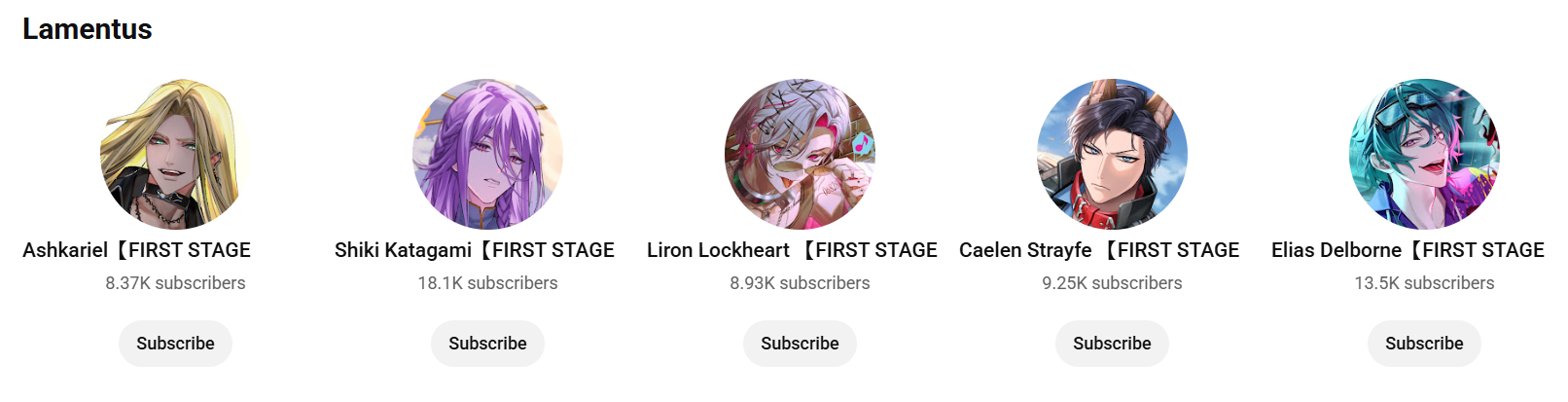This screenshot has width=1568, height=402.
Task: Subscribe to the Ashkariel channel
Action: click(175, 344)
